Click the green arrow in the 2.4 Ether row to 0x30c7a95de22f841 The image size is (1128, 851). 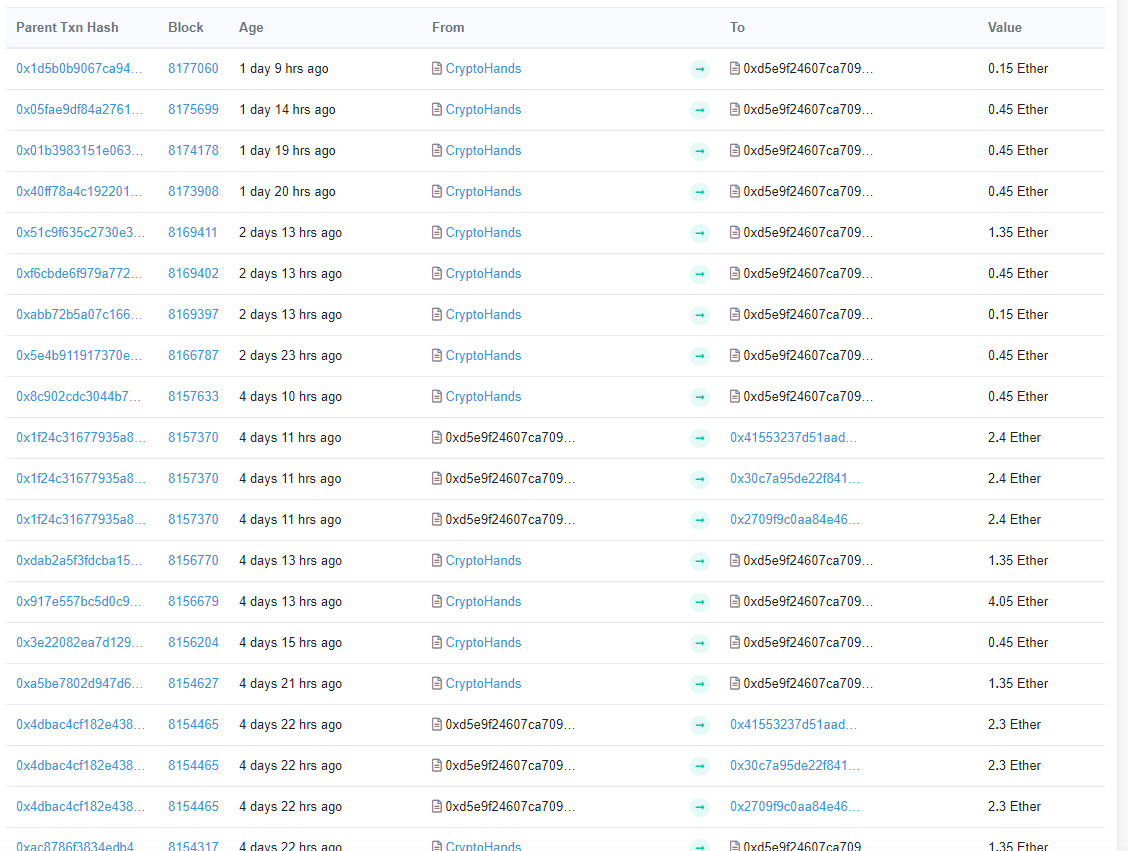point(700,479)
